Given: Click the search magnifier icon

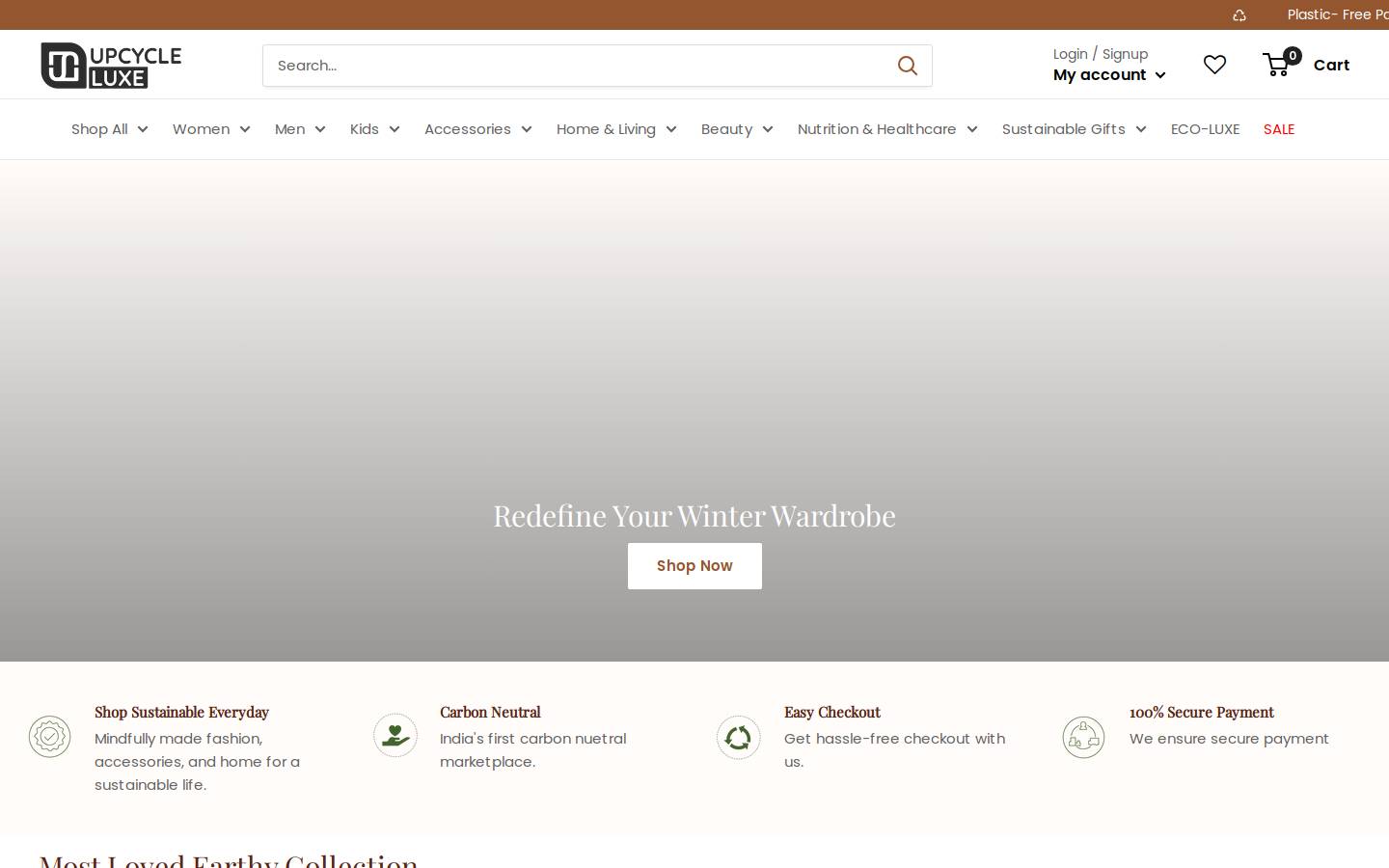Looking at the screenshot, I should 907,66.
